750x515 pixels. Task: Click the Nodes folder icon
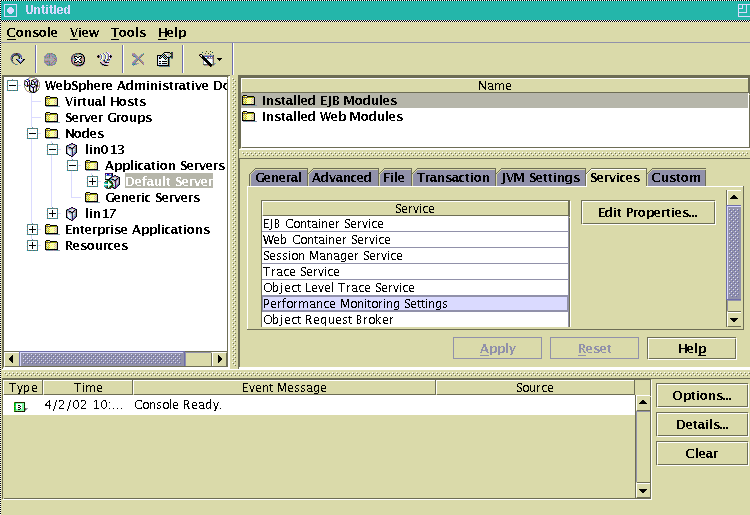tap(52, 133)
